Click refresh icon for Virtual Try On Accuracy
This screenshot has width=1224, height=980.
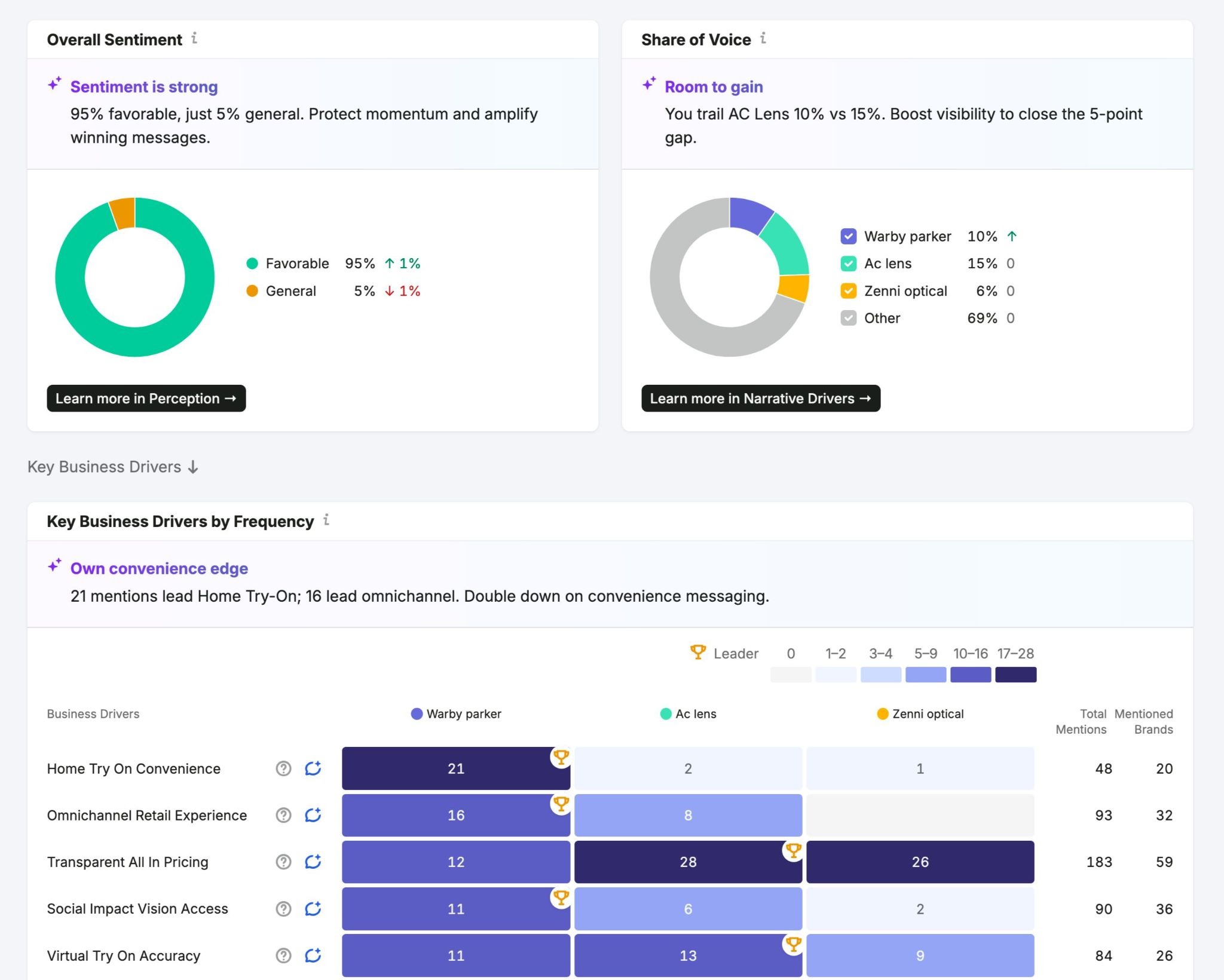313,955
